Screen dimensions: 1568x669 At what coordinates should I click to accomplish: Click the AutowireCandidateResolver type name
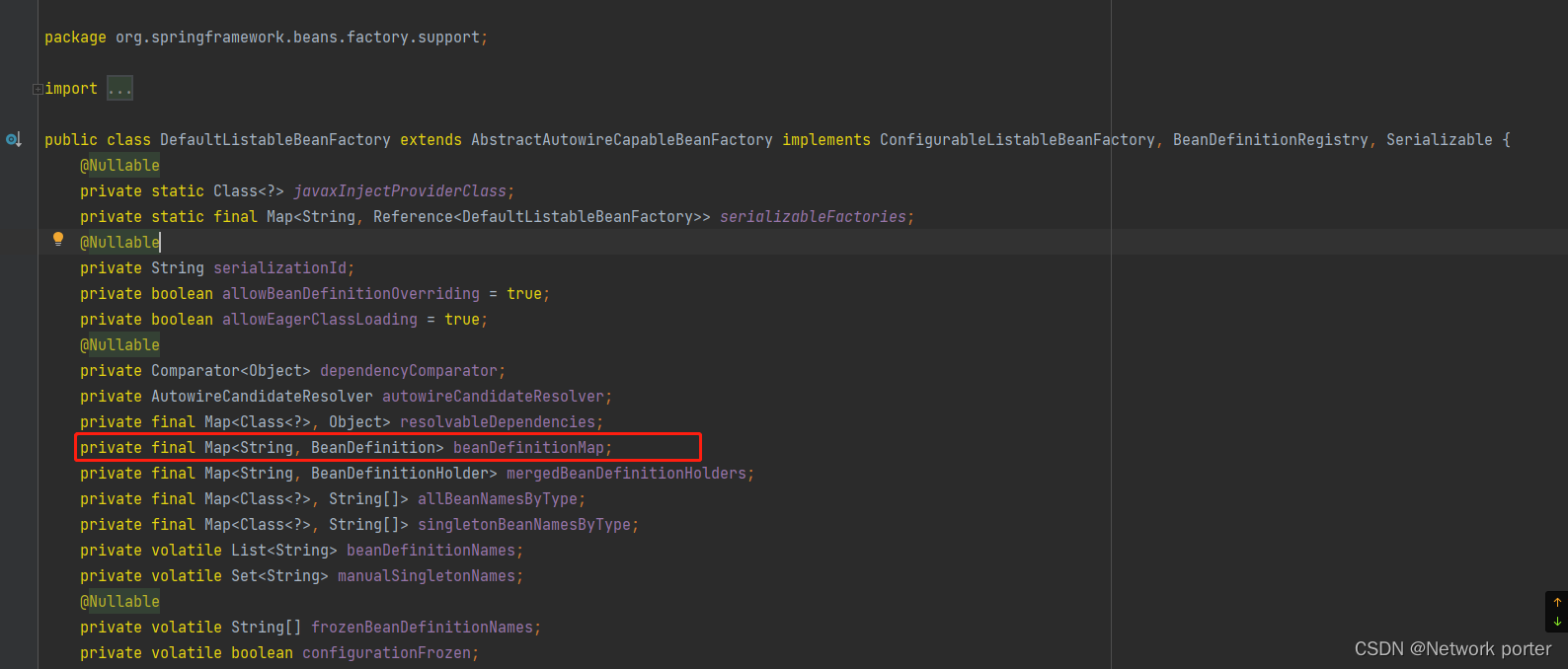click(x=262, y=397)
